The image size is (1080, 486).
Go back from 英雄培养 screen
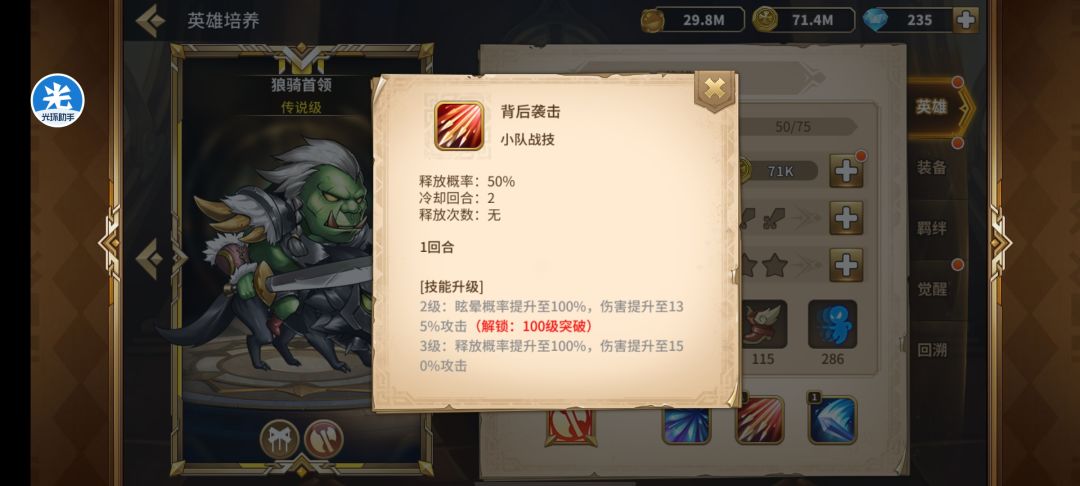(150, 21)
